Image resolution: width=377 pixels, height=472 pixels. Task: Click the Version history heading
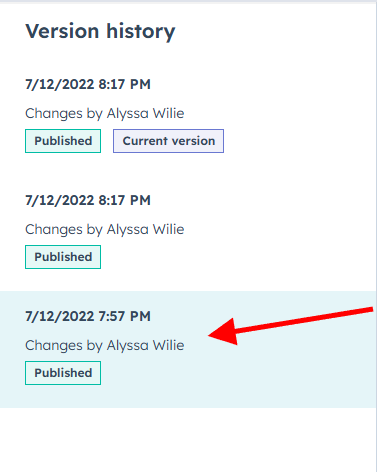(100, 32)
